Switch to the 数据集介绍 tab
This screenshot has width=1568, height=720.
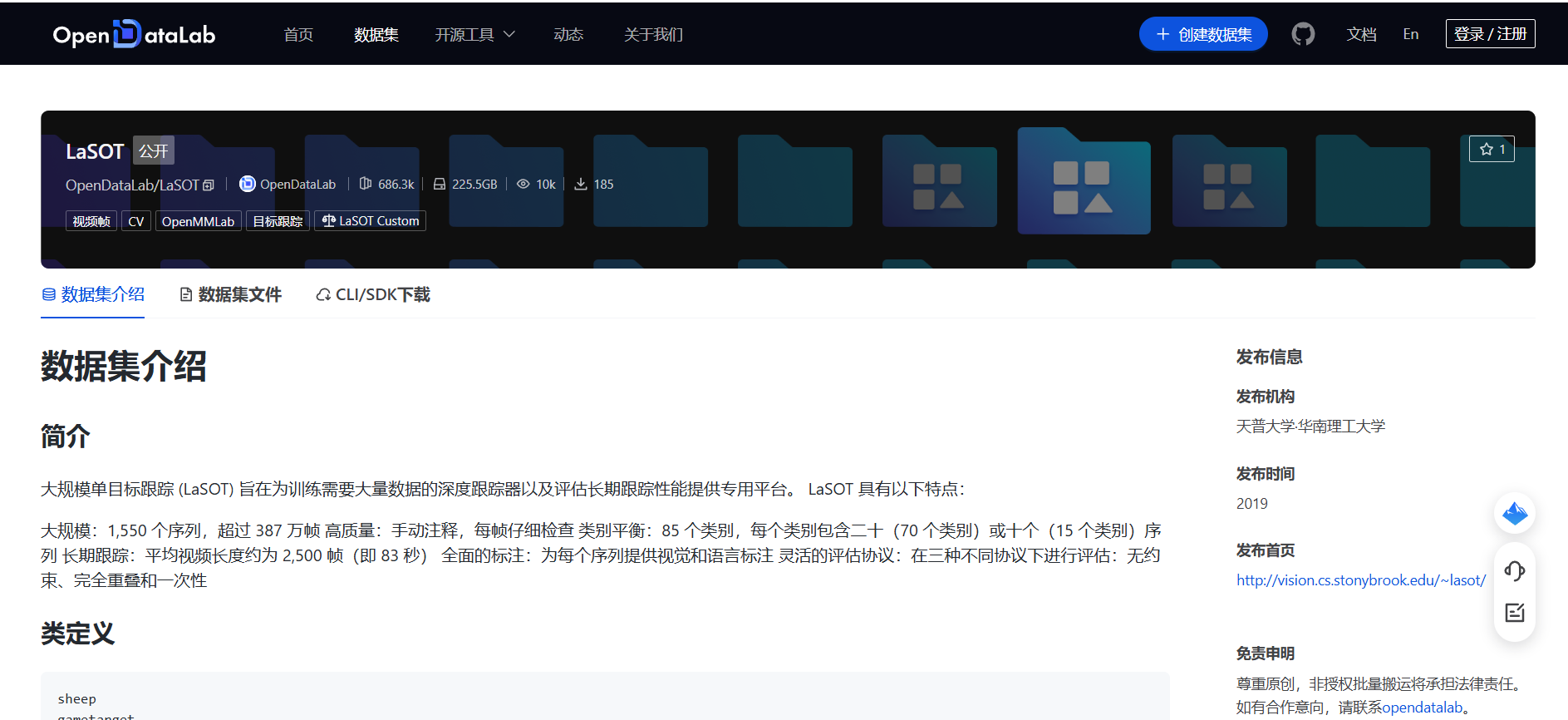pos(93,294)
